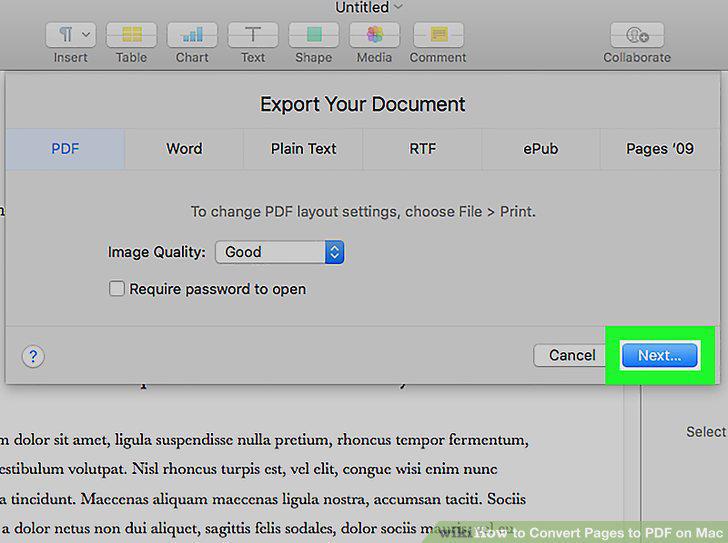
Task: Open the Image Quality dropdown
Action: click(280, 252)
